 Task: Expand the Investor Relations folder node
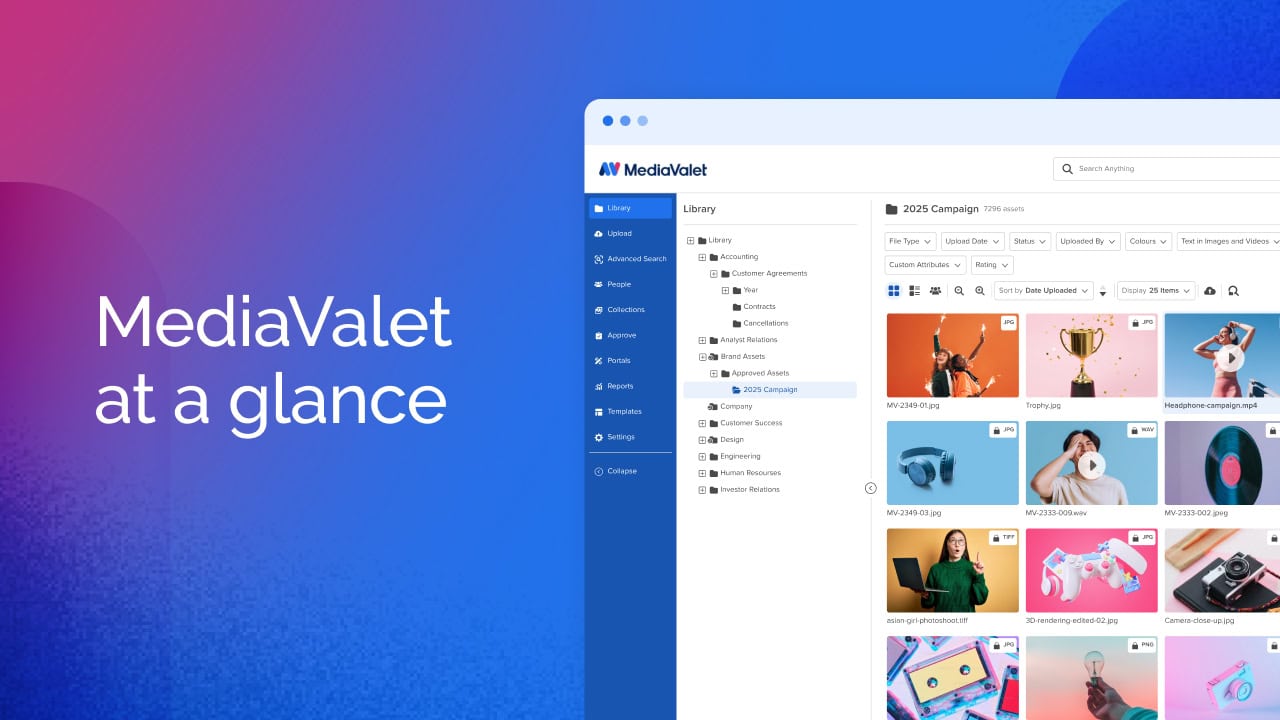coord(702,490)
